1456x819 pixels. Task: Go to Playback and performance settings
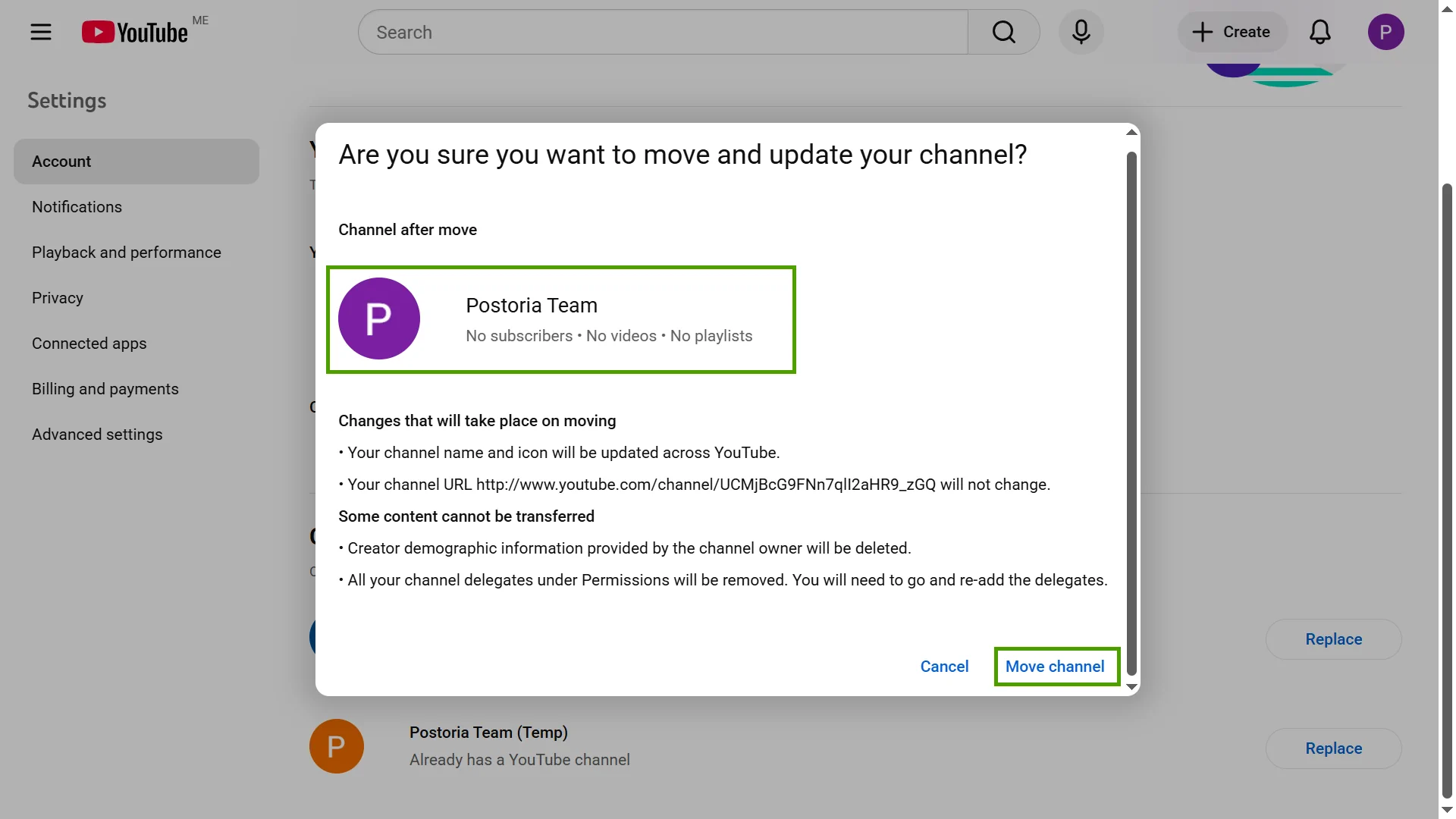[126, 252]
